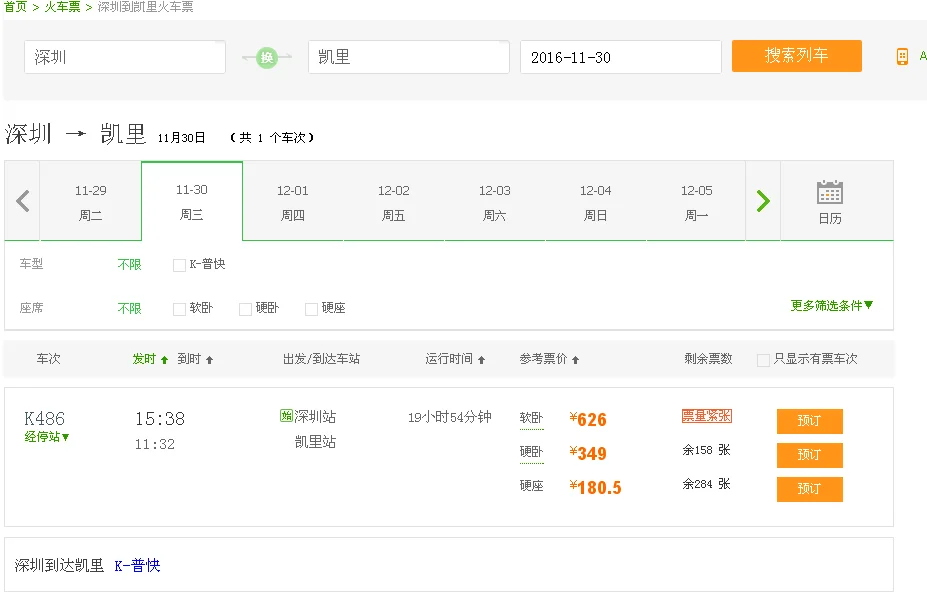
Task: Select the 12-01 周四 date tab
Action: pos(292,200)
